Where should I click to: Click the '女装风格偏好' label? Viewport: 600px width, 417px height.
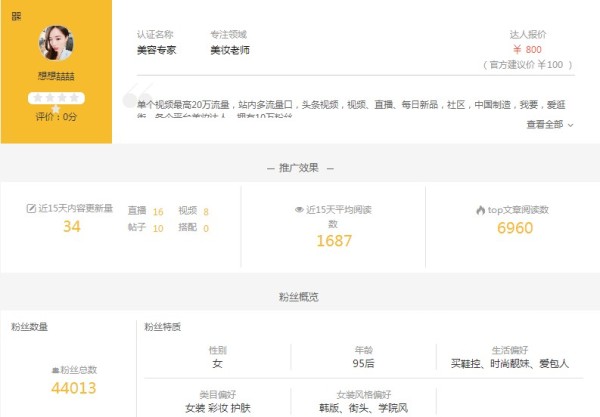click(x=364, y=394)
